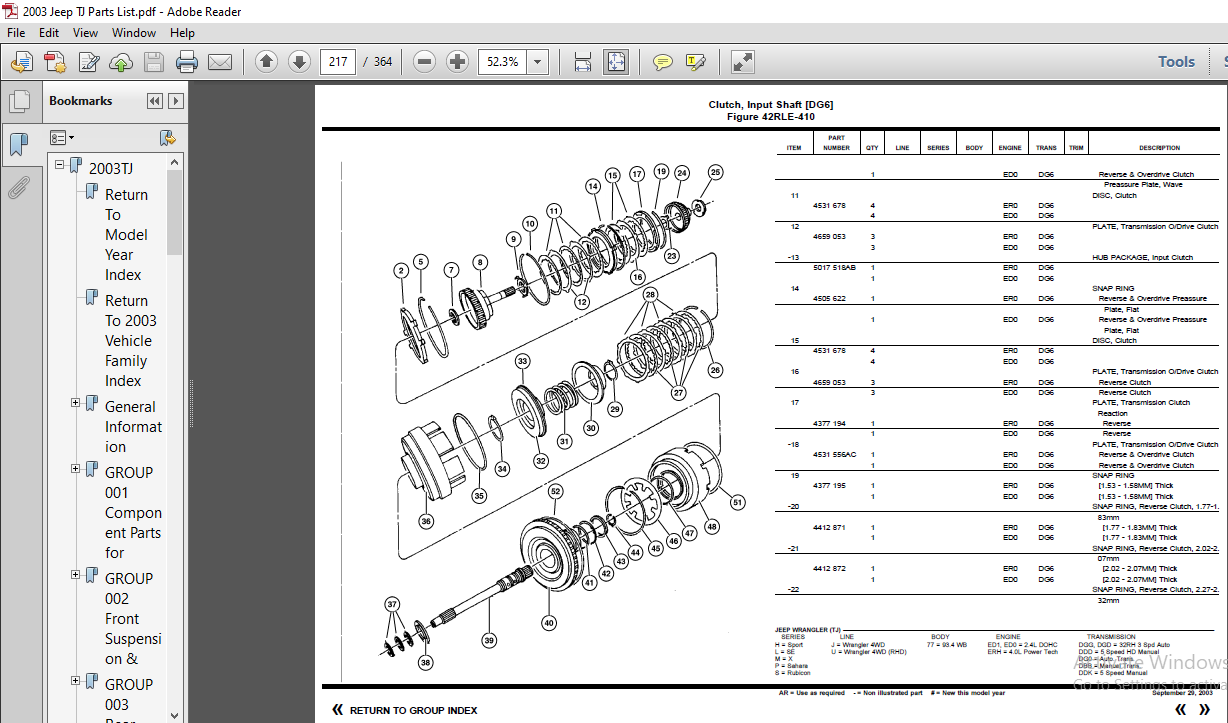The height and width of the screenshot is (723, 1228).
Task: Click the Open file toolbar icon
Action: pyautogui.click(x=21, y=62)
